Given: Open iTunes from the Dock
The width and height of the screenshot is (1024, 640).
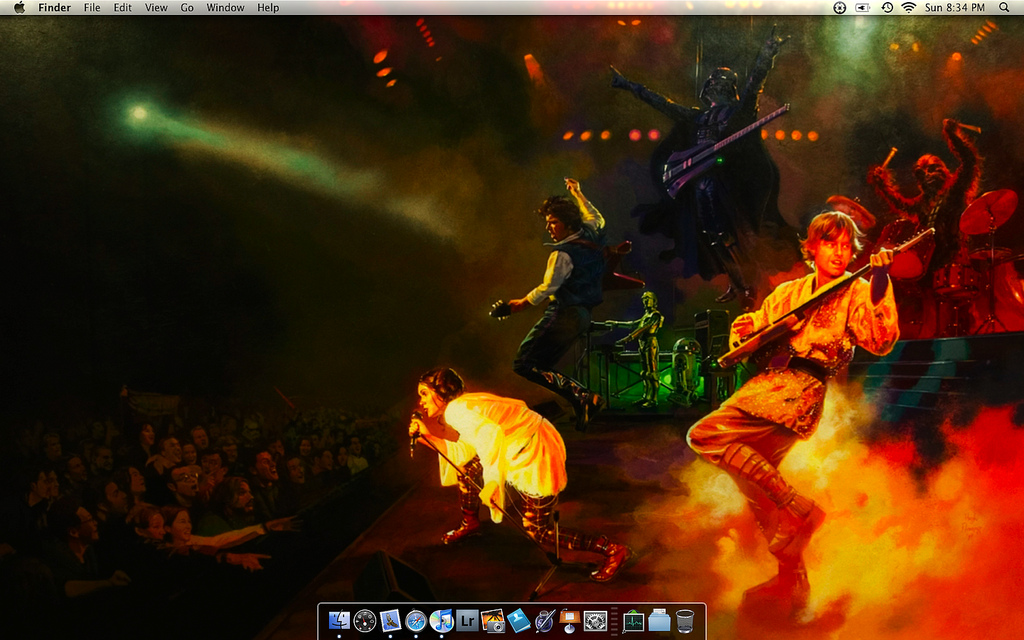Looking at the screenshot, I should point(441,620).
